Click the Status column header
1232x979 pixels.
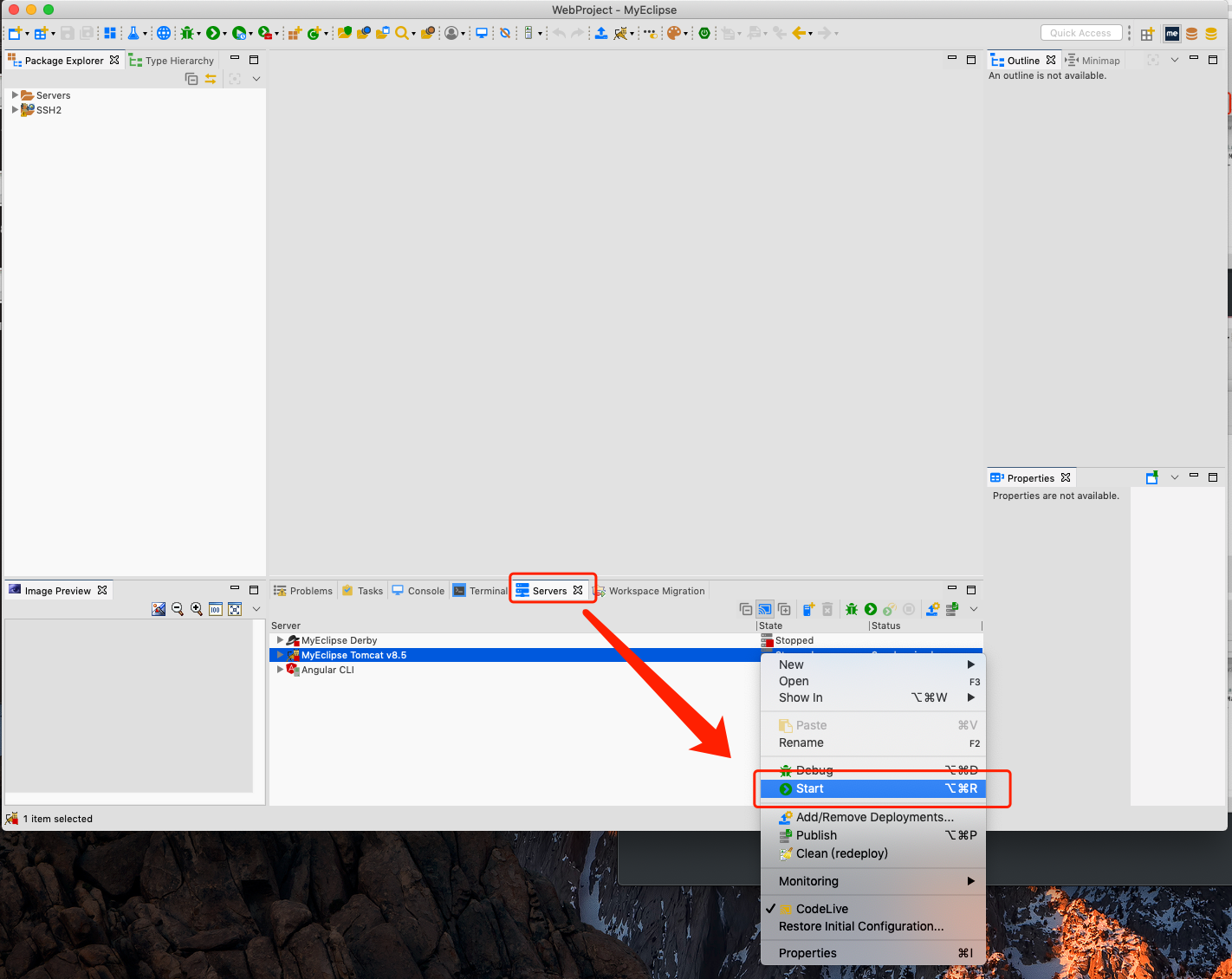tap(924, 626)
